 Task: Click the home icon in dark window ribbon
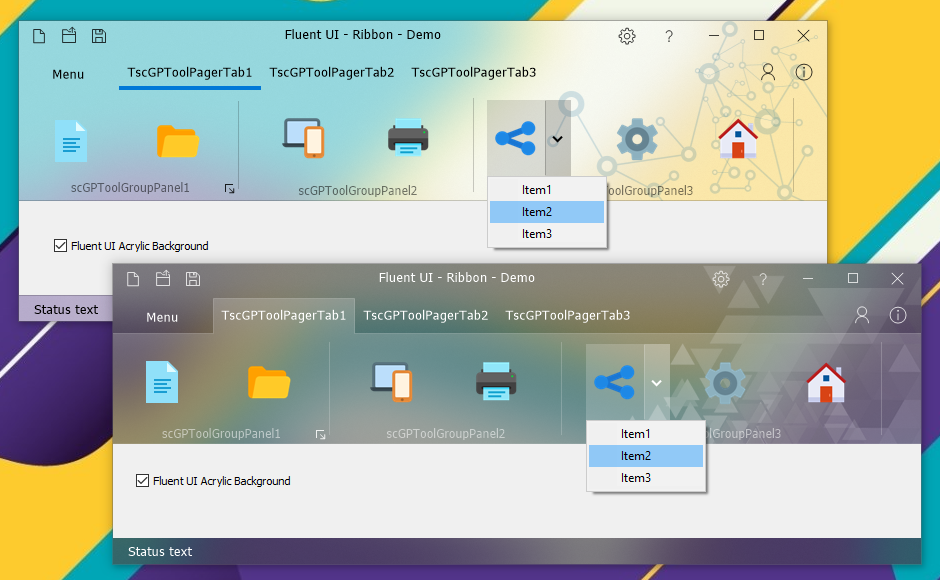point(826,383)
